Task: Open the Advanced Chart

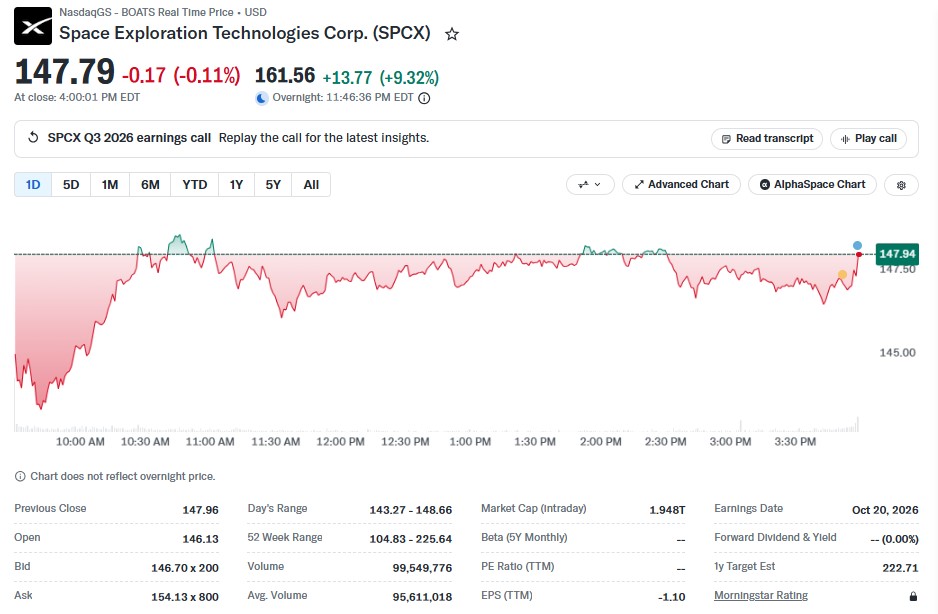Action: 681,185
